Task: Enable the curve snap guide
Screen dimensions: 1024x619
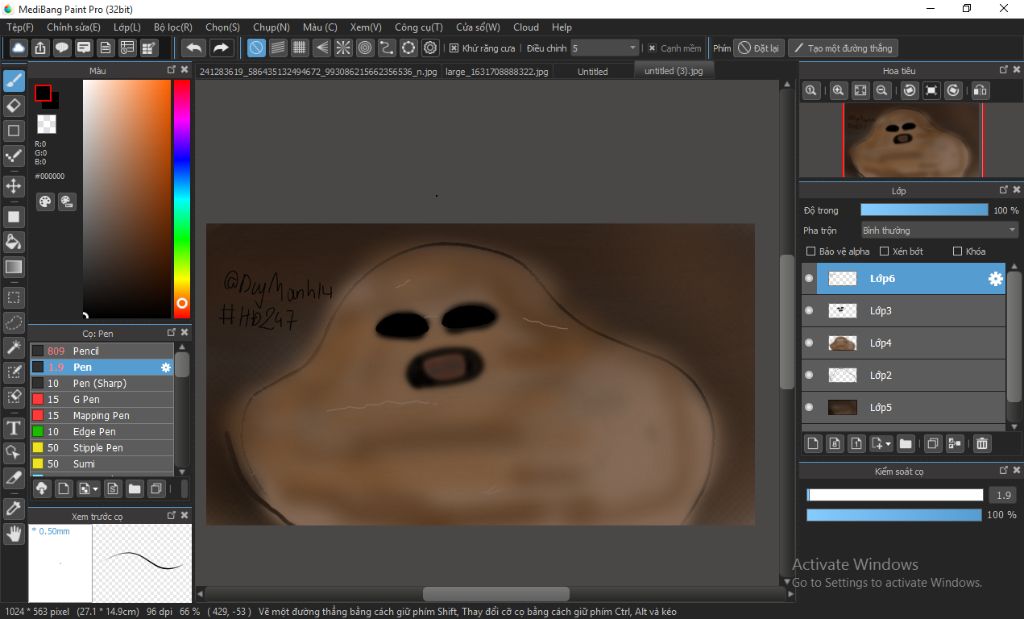Action: click(387, 48)
